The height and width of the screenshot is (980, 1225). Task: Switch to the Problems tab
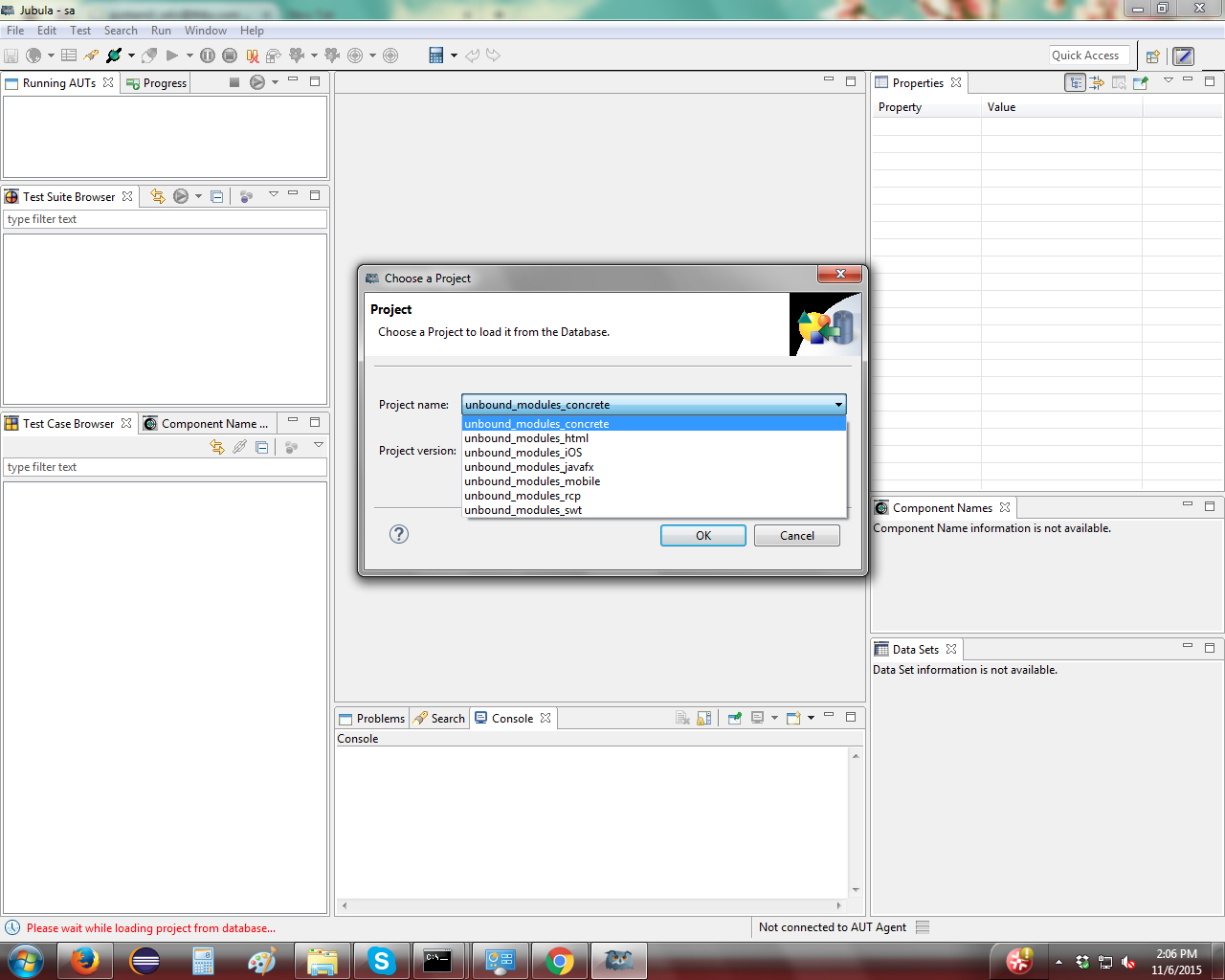[371, 719]
